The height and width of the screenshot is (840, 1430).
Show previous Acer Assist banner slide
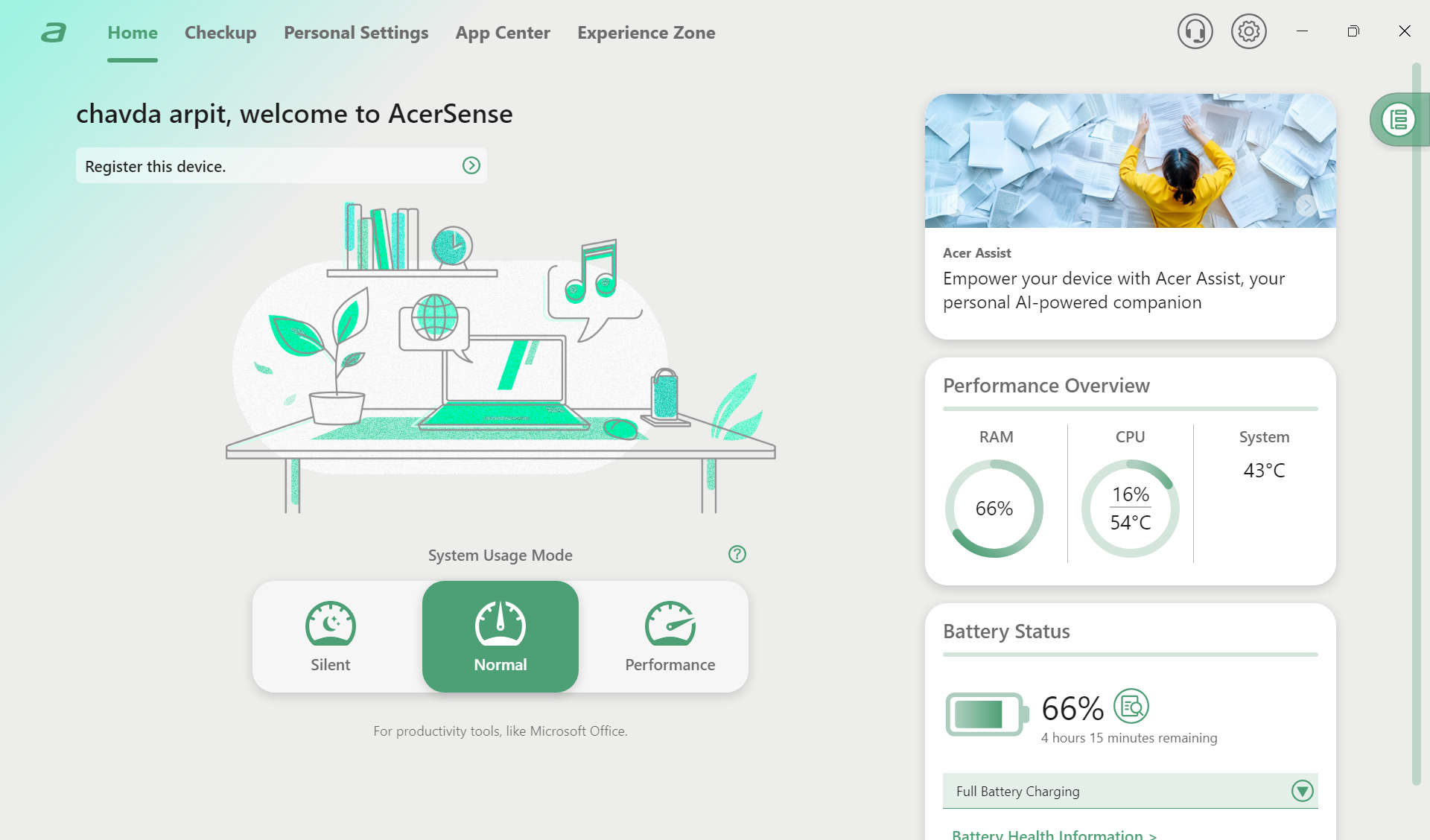tap(955, 206)
